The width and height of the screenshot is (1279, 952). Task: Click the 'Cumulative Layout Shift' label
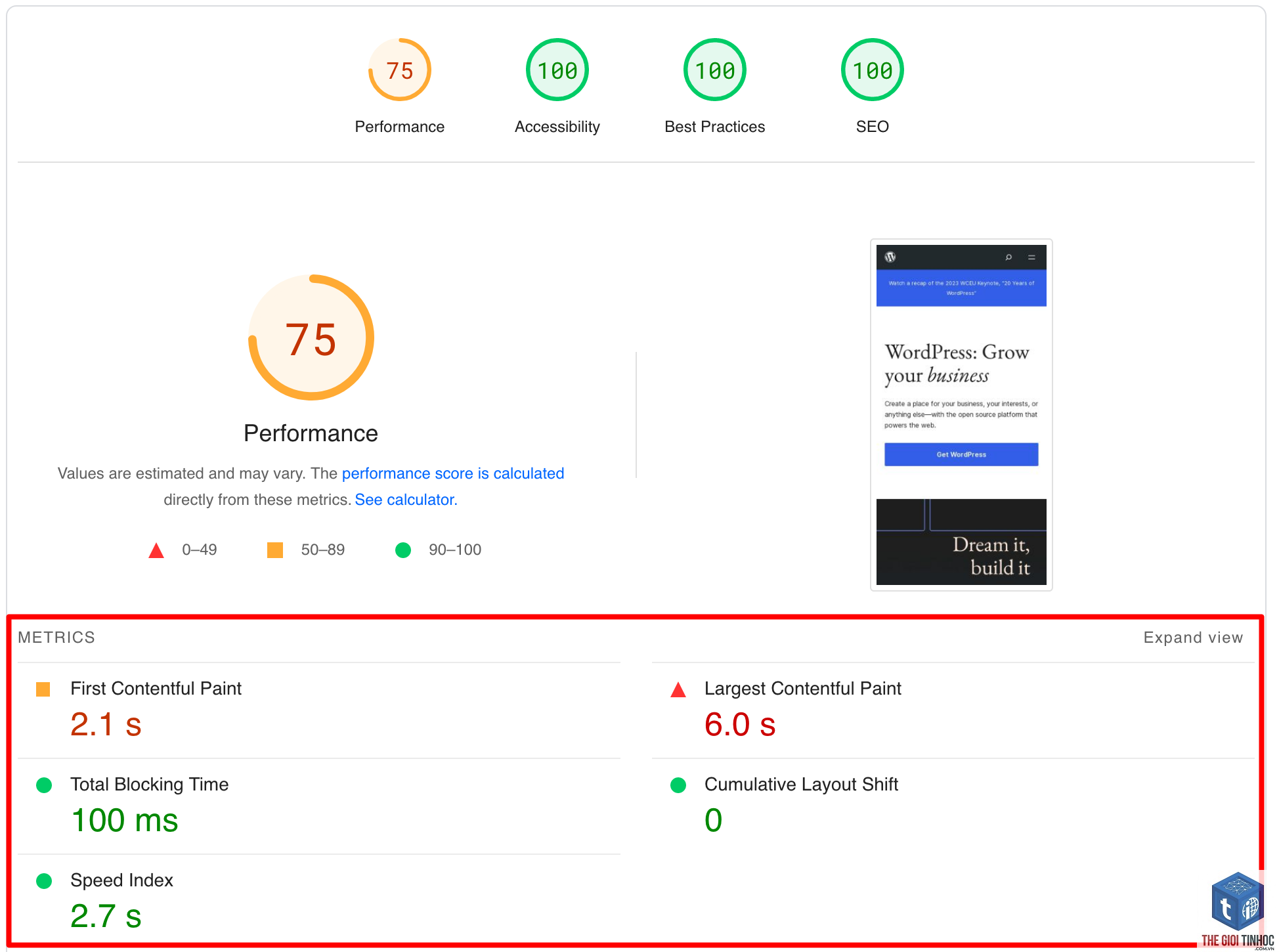tap(801, 784)
